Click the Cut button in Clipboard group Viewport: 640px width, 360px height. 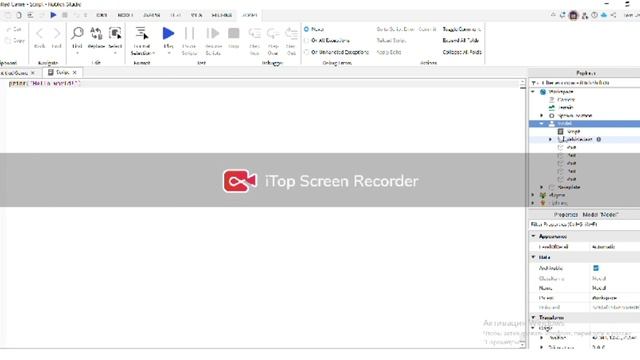click(14, 29)
